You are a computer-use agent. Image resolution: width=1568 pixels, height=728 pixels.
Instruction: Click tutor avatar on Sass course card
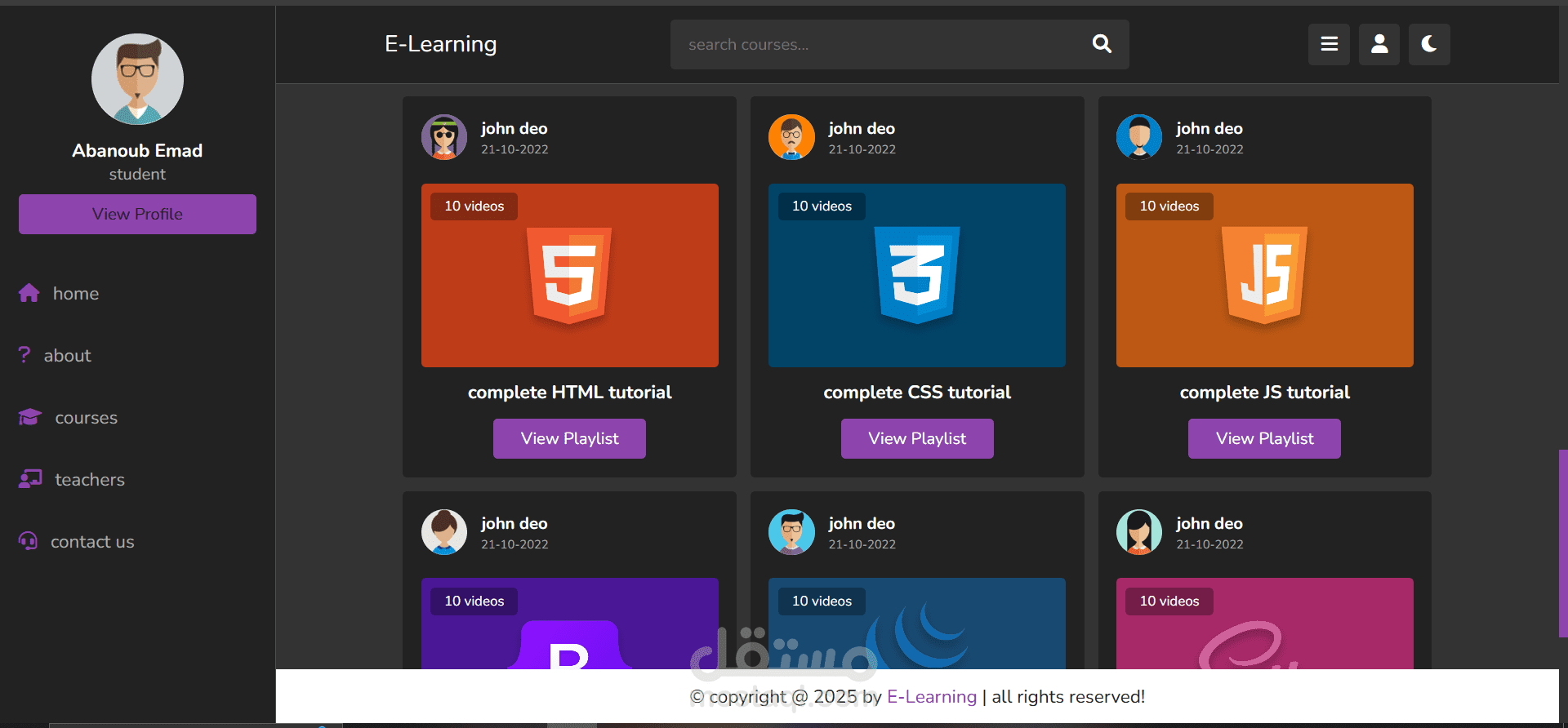[x=1139, y=532]
